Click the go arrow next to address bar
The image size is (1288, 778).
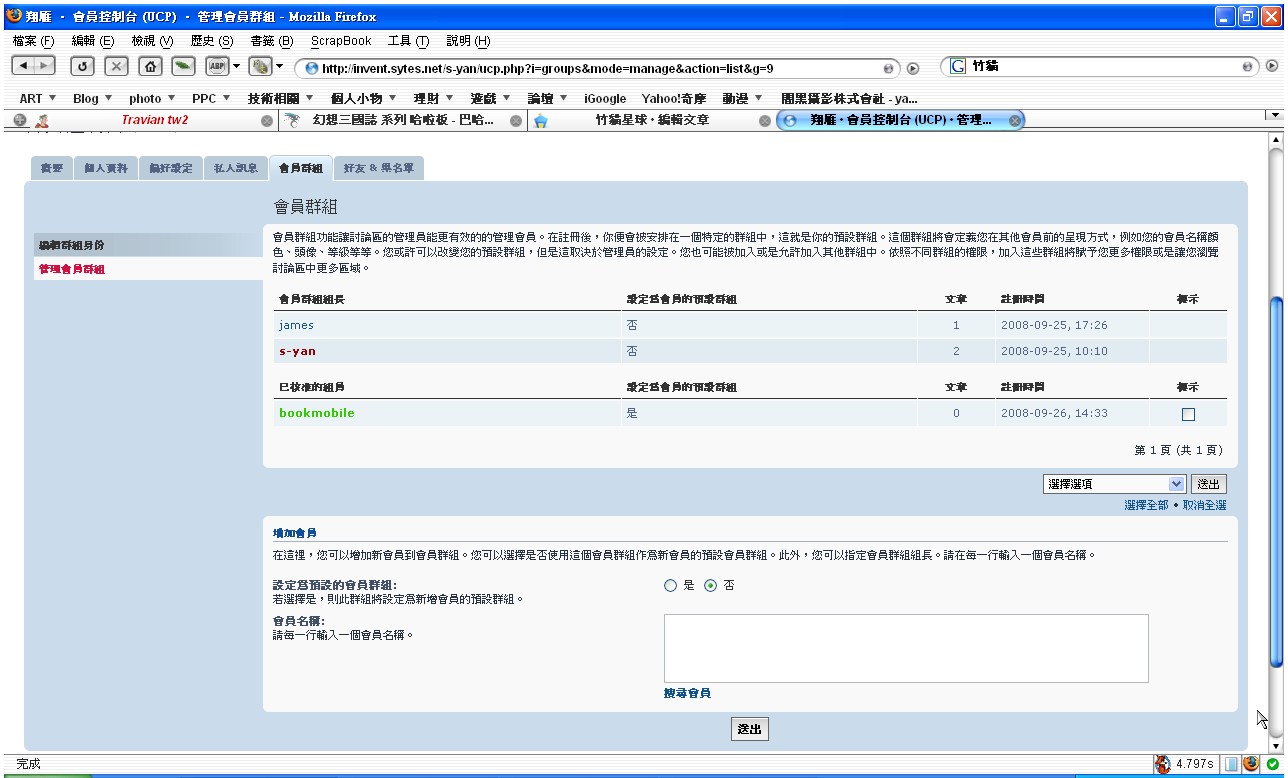pyautogui.click(x=912, y=68)
